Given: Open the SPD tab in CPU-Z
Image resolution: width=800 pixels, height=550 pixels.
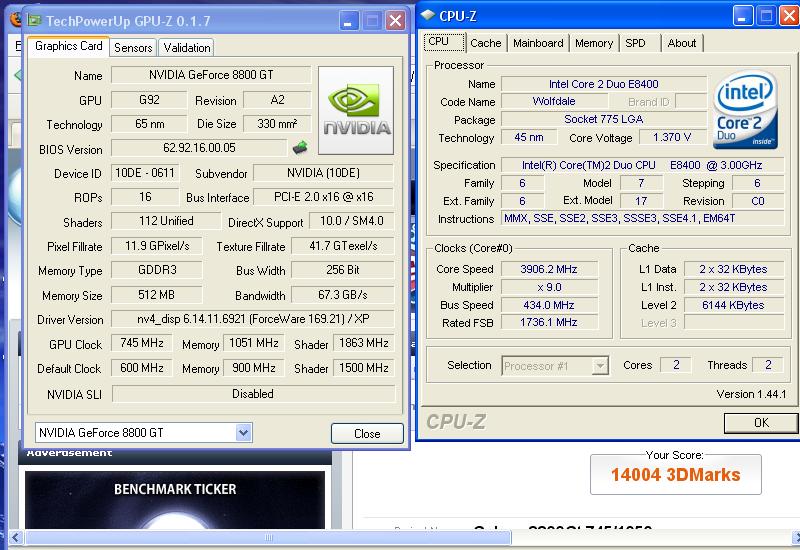Looking at the screenshot, I should coord(636,43).
